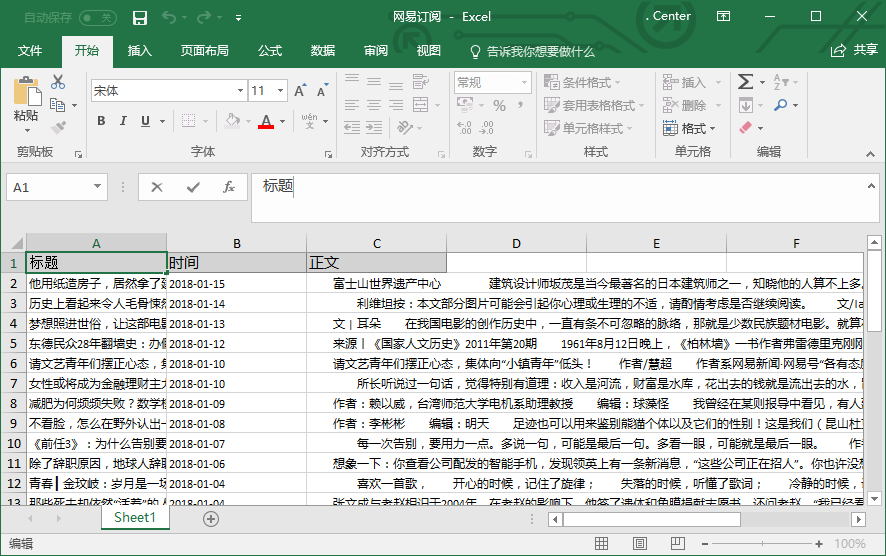Switch to Normal view in status bar
This screenshot has width=886, height=556.
click(x=602, y=544)
